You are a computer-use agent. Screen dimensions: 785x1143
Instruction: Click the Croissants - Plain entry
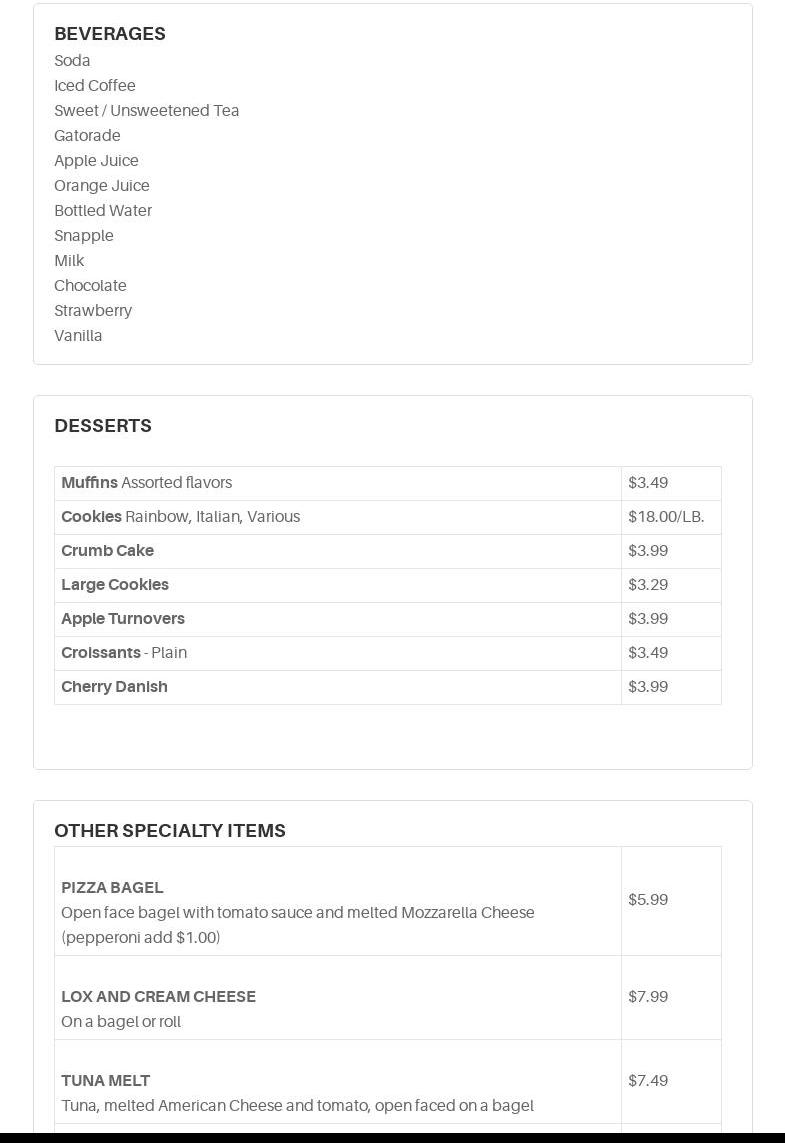[x=124, y=653]
